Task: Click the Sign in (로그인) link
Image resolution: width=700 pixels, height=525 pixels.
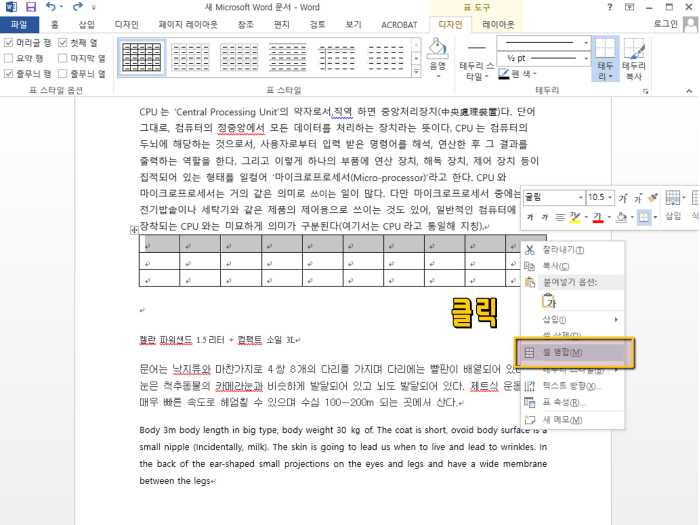Action: point(666,24)
